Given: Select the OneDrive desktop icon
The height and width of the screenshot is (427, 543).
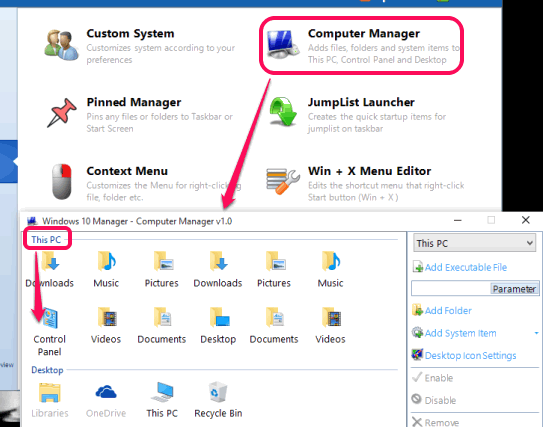Looking at the screenshot, I should (x=106, y=401).
